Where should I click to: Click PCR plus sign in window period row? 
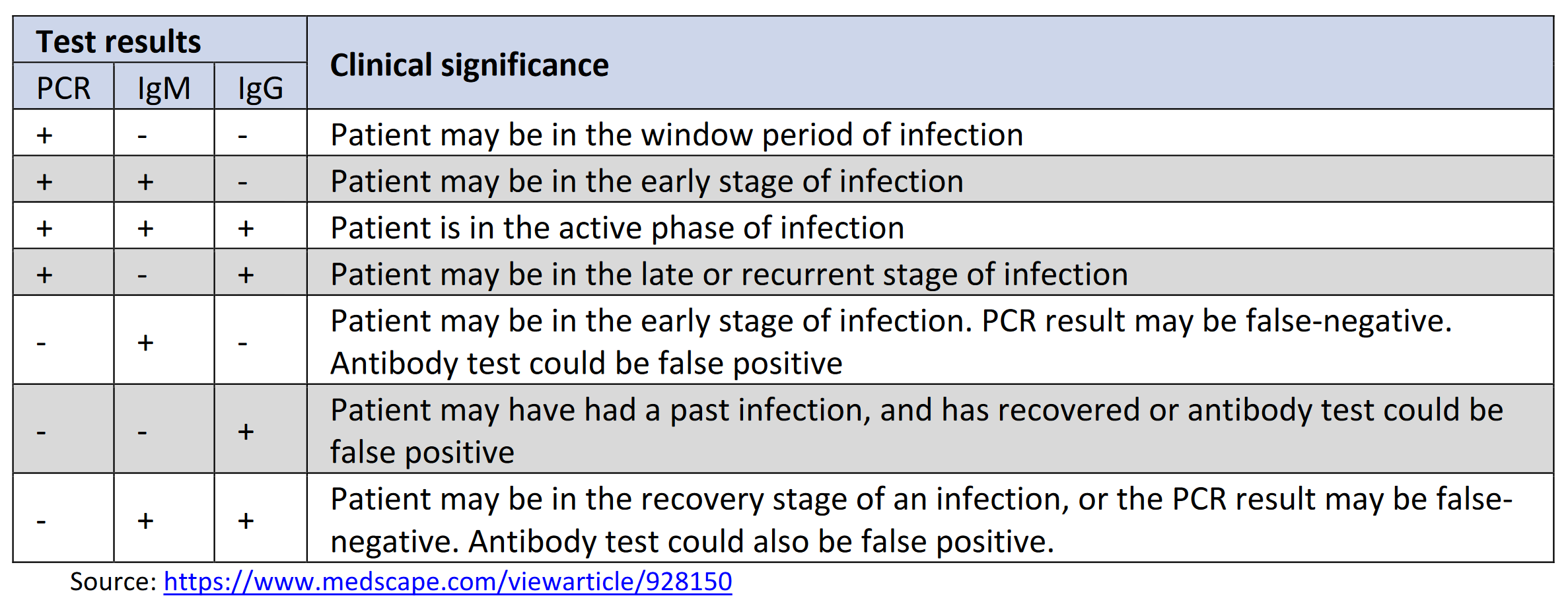coord(44,135)
